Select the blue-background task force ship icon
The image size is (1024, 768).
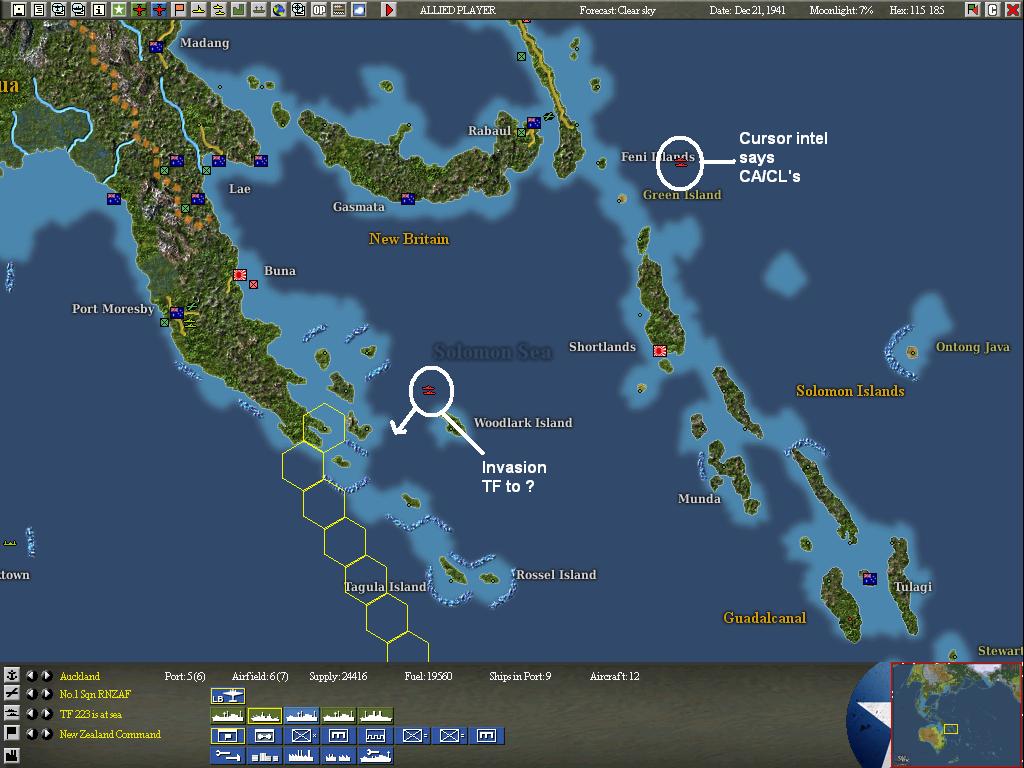click(301, 716)
